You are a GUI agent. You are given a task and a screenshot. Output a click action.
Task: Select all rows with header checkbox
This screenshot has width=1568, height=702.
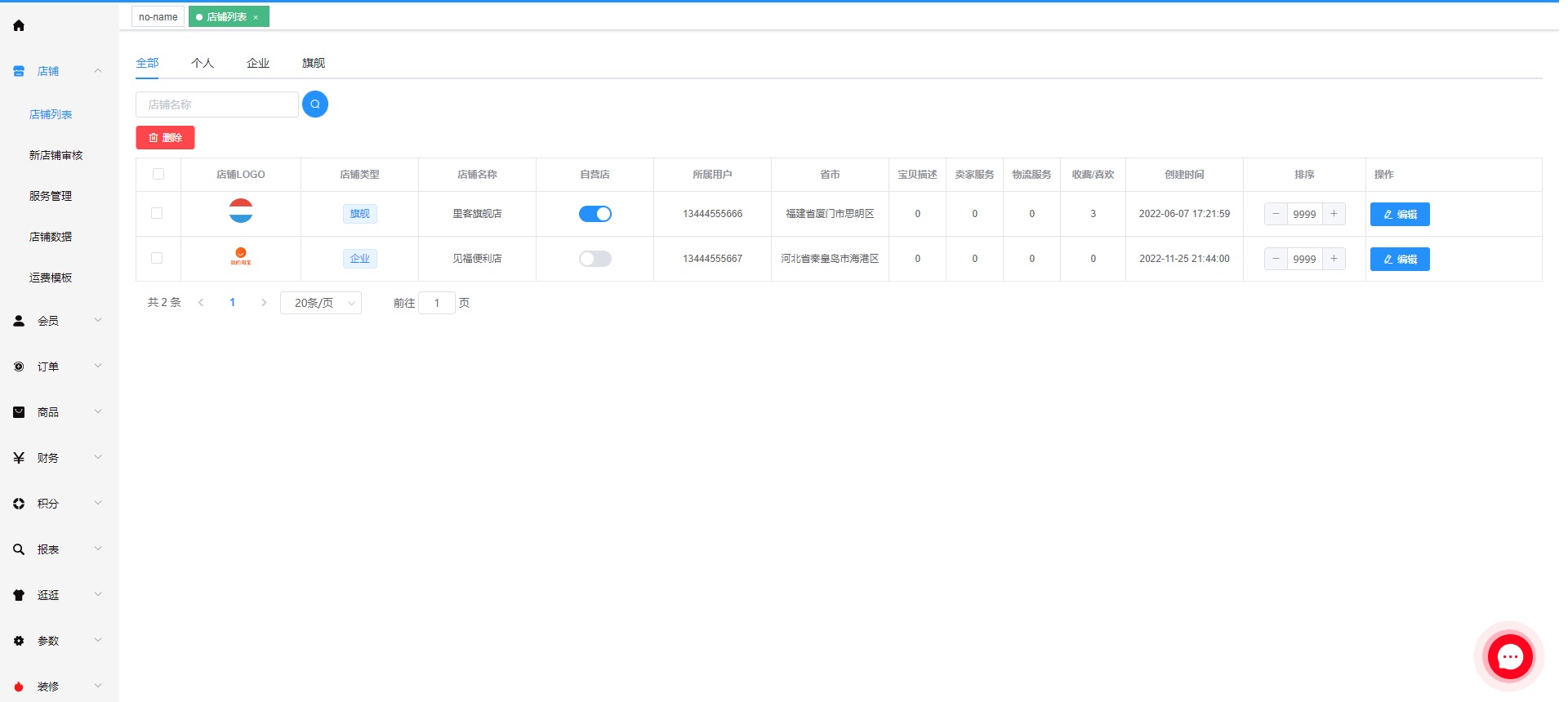tap(158, 174)
